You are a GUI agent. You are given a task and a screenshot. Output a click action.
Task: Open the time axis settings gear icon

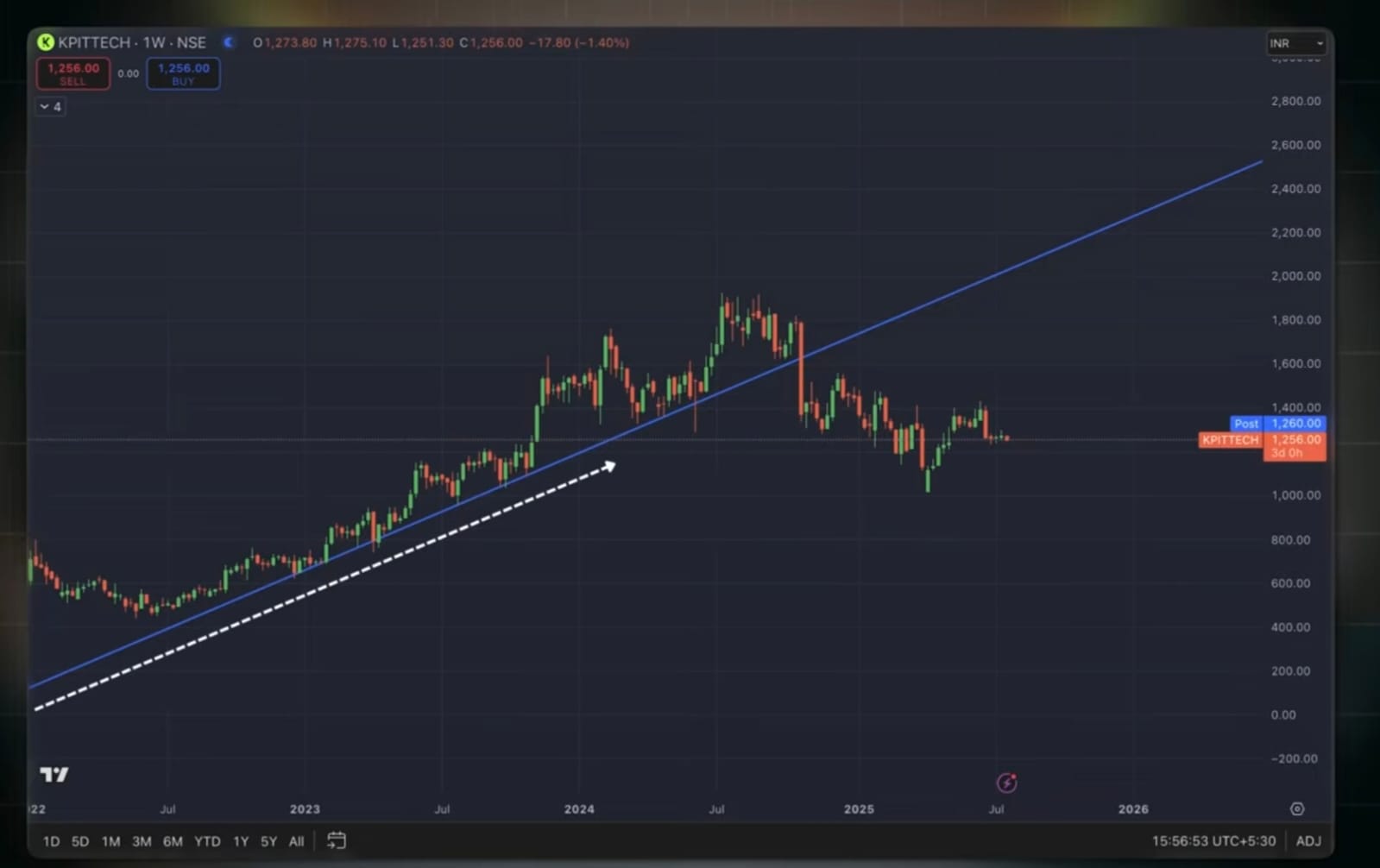click(x=1297, y=808)
